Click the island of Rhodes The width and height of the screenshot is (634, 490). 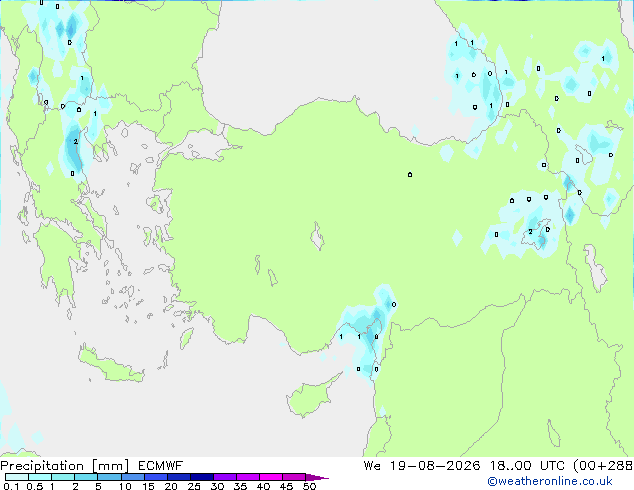186,338
